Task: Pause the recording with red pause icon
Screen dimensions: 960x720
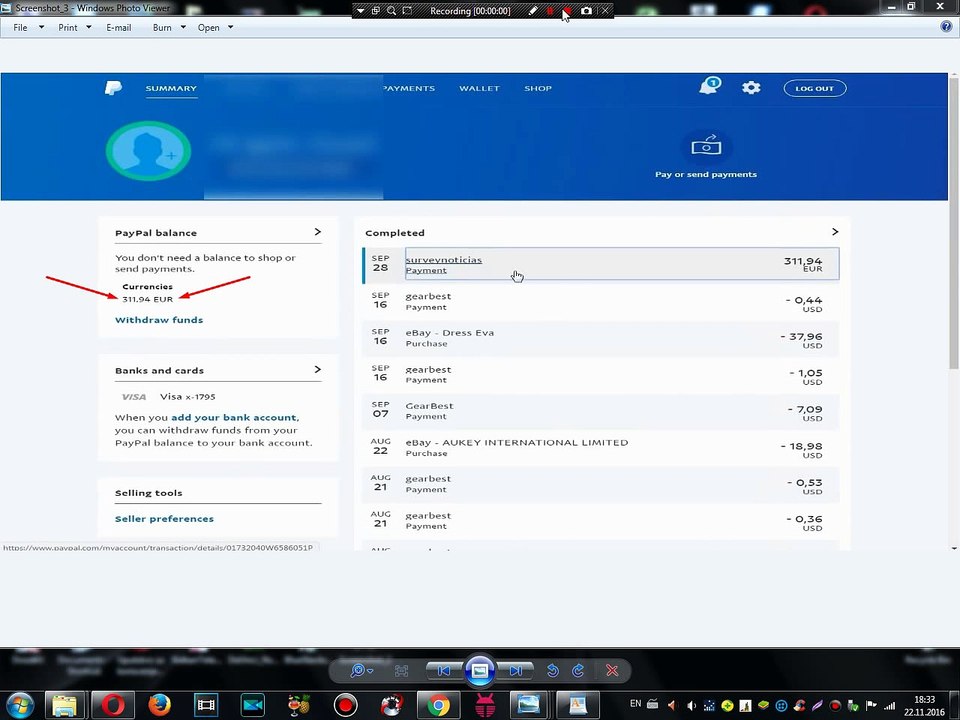Action: tap(550, 11)
